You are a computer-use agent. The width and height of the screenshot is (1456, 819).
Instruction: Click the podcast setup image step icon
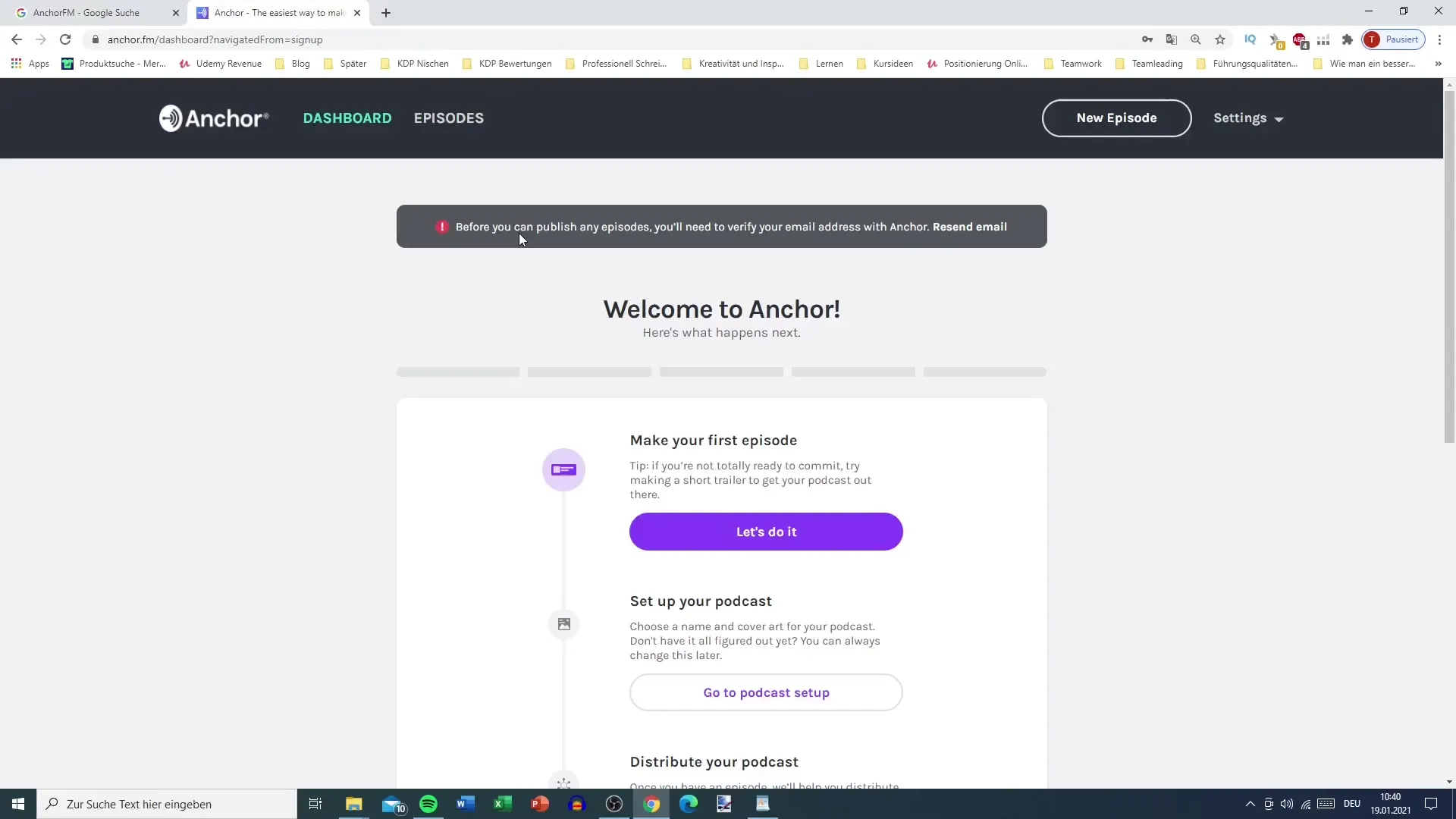tap(563, 624)
